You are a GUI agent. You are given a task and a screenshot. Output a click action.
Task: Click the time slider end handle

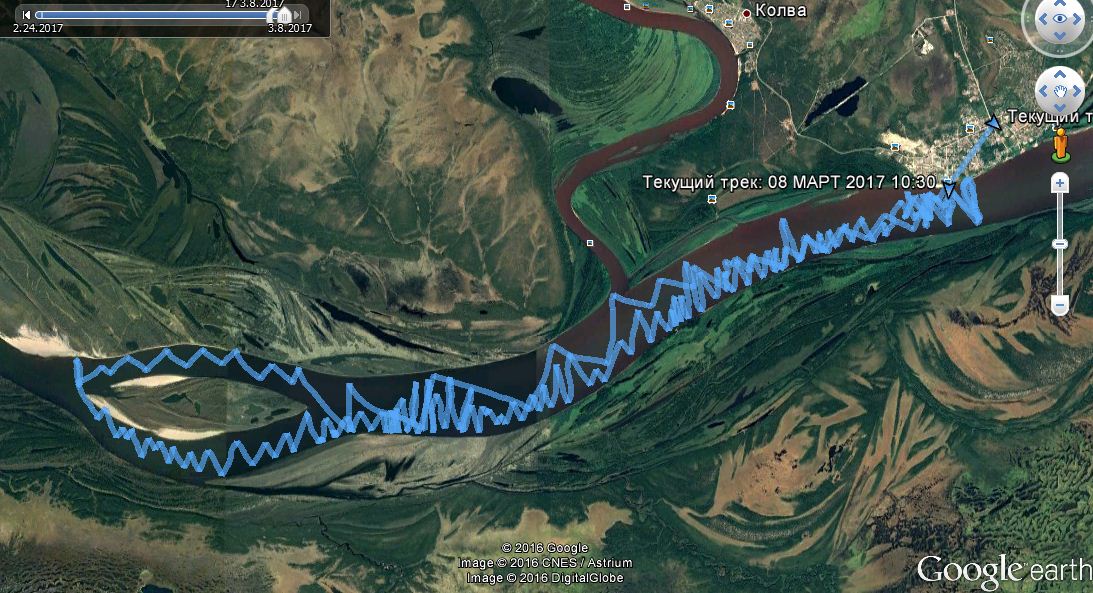point(284,14)
